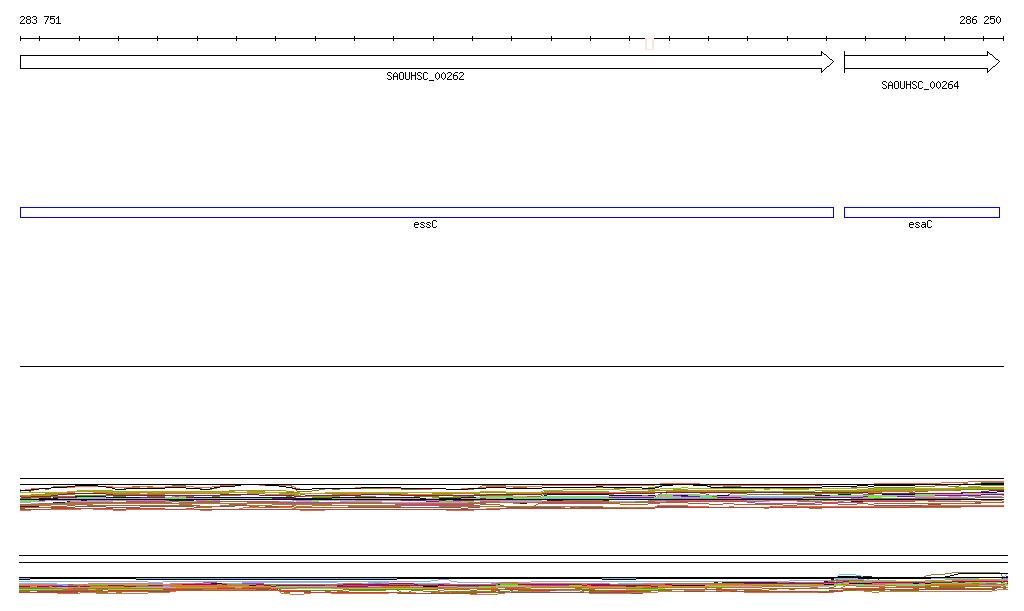Click the esaC blue feature box

[922, 212]
